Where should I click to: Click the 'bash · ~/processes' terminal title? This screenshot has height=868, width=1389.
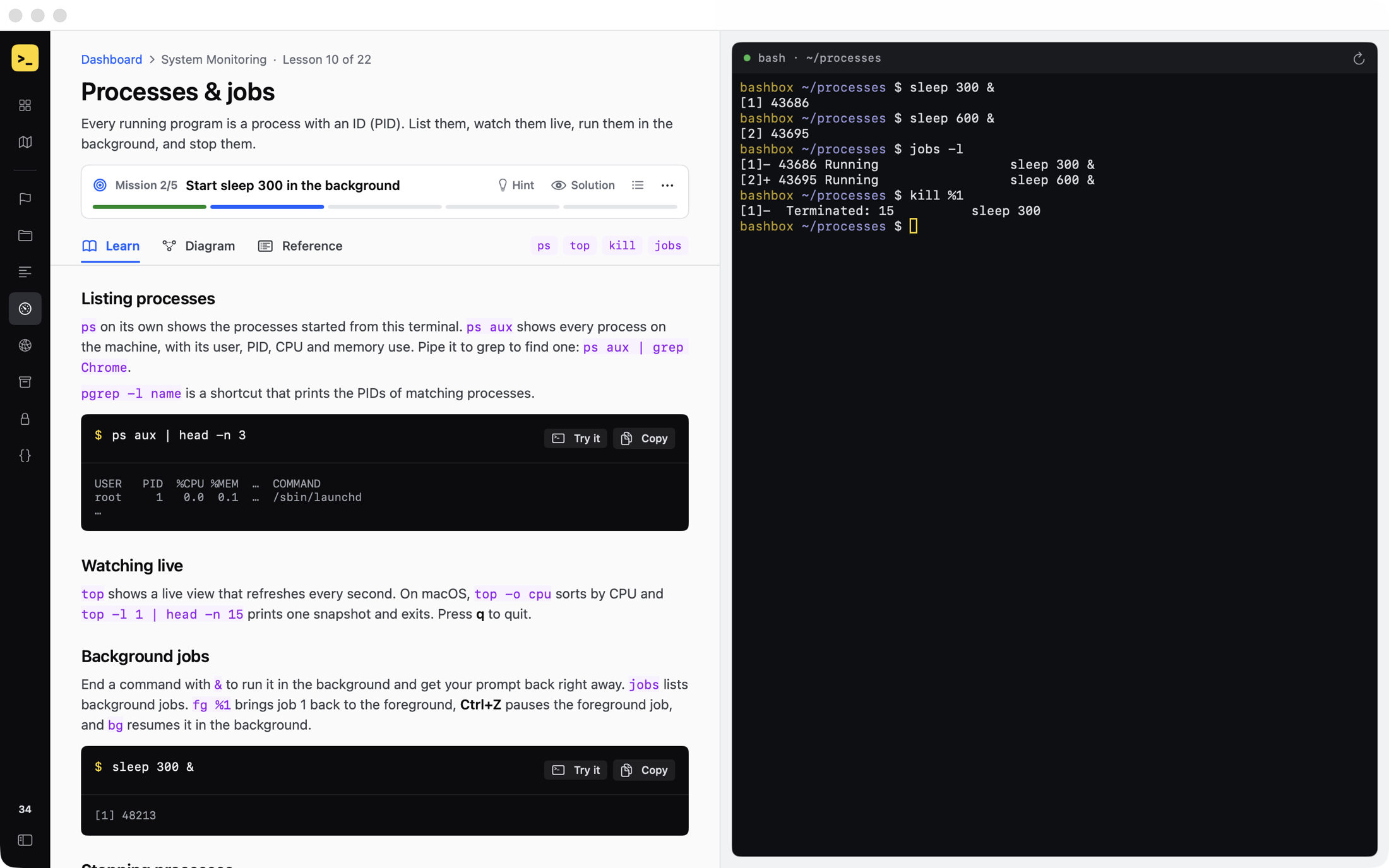tap(819, 58)
